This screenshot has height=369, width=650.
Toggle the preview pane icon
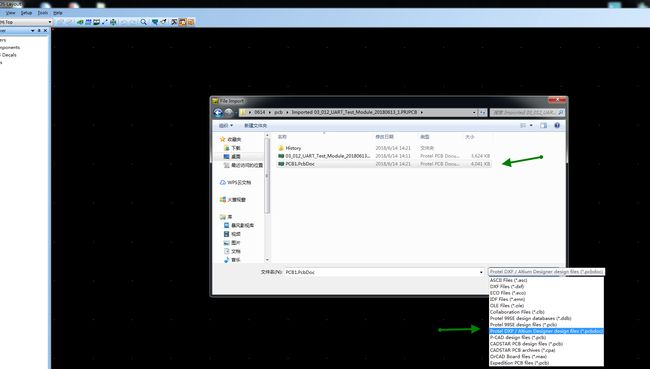(543, 126)
